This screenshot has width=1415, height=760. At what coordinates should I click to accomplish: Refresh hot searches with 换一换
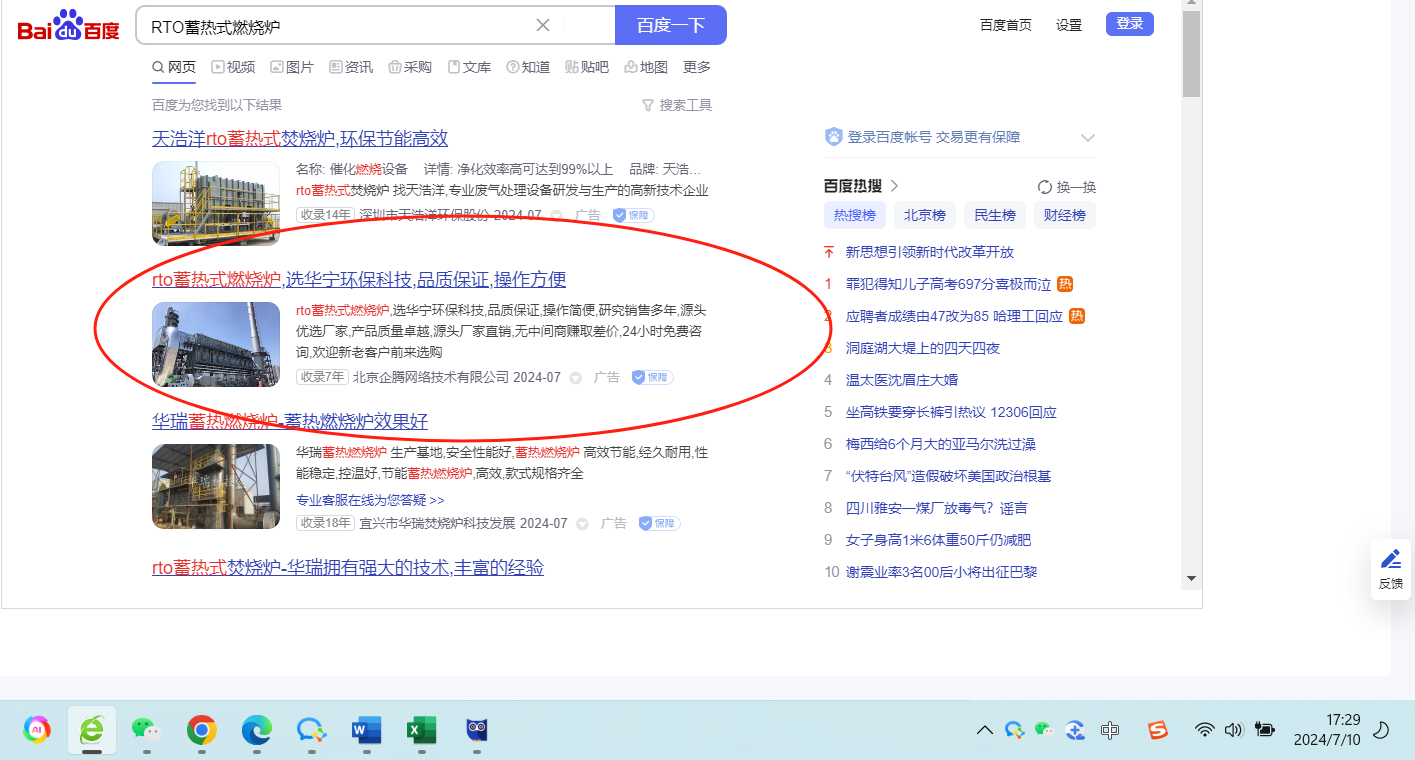pyautogui.click(x=1067, y=187)
